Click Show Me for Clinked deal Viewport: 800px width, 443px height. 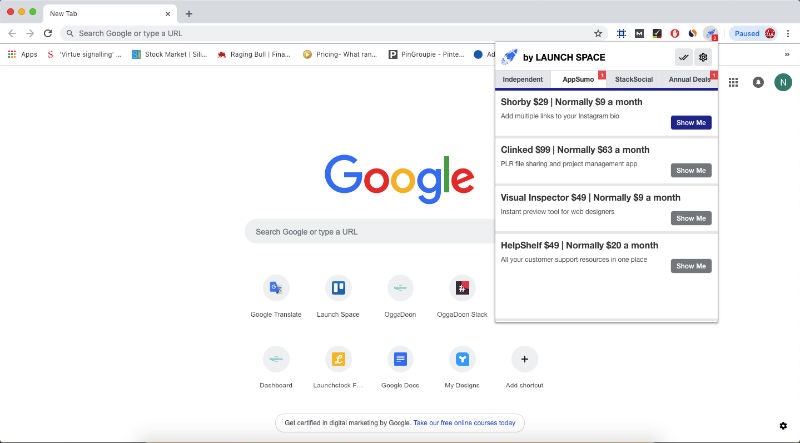pyautogui.click(x=691, y=170)
